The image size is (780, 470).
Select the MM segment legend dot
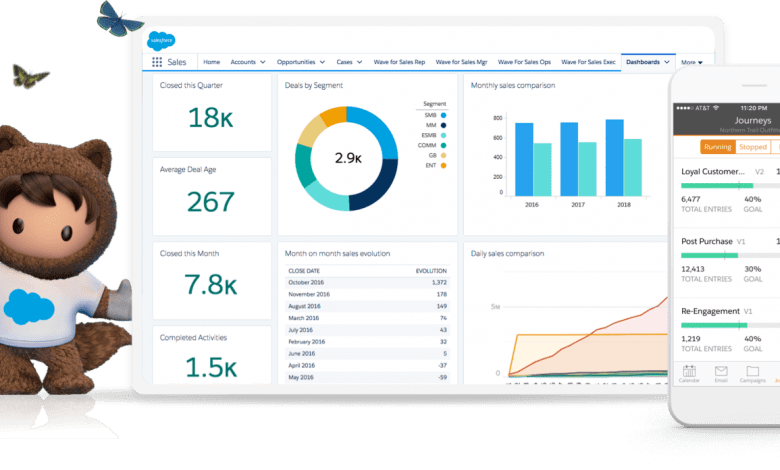tap(443, 125)
